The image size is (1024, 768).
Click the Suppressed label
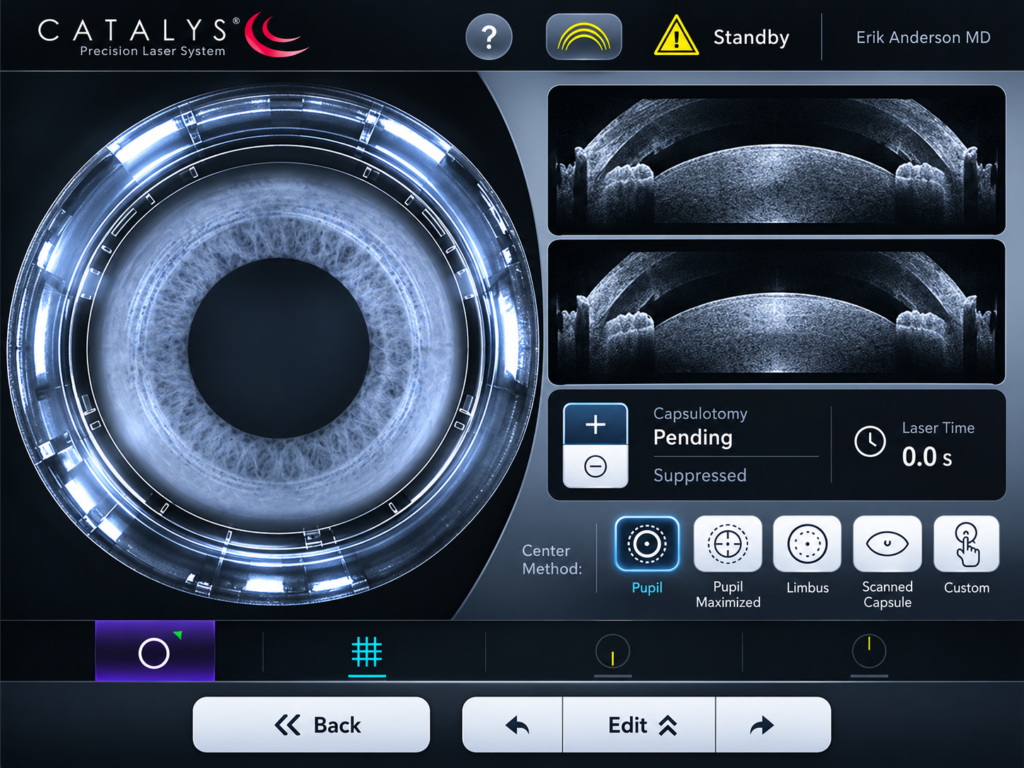699,475
